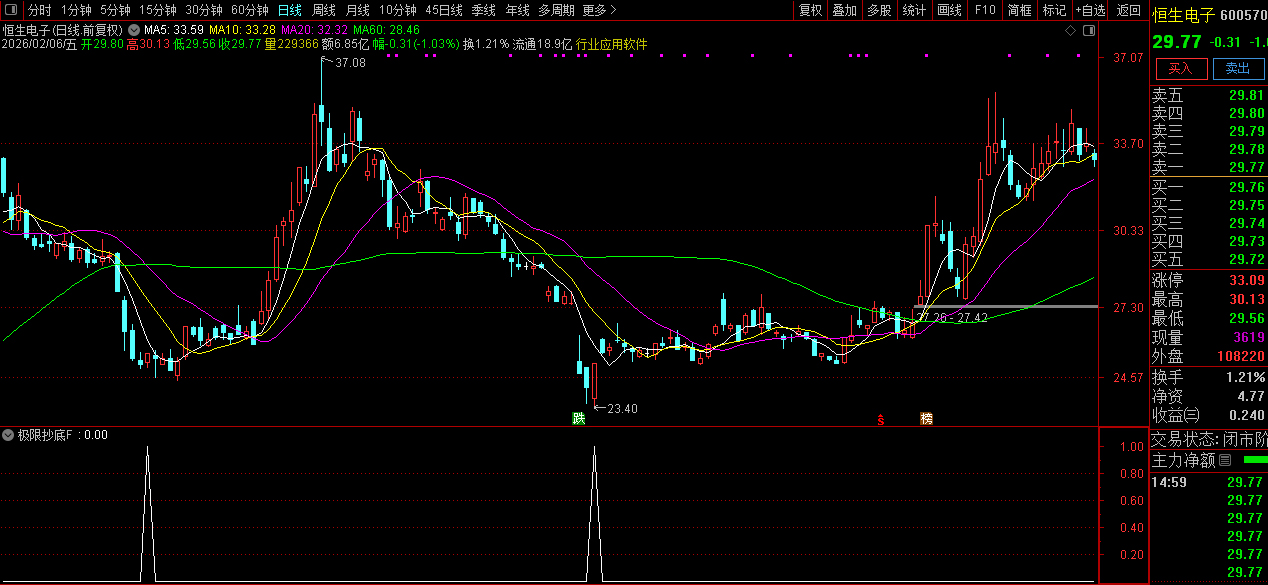Click the 恒生电子 stock name header
This screenshot has width=1268, height=585.
pyautogui.click(x=1183, y=15)
